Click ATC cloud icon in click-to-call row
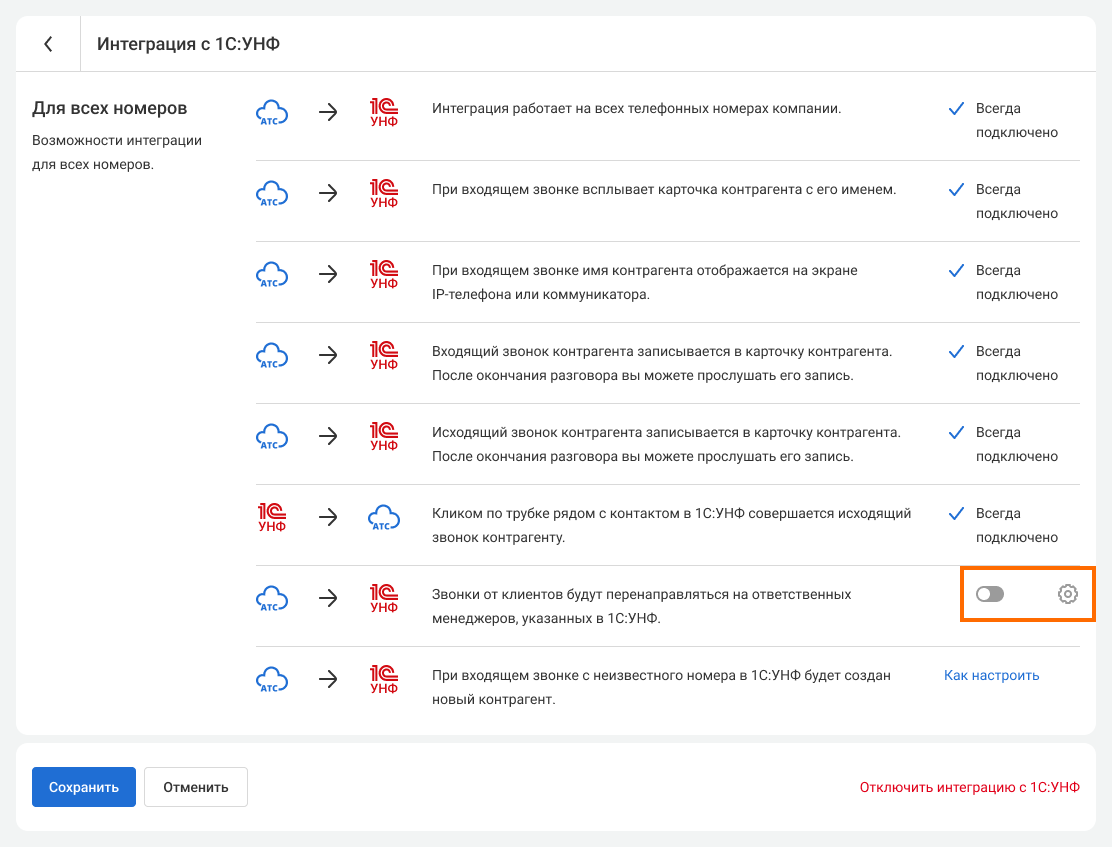1112x847 pixels. pos(384,517)
